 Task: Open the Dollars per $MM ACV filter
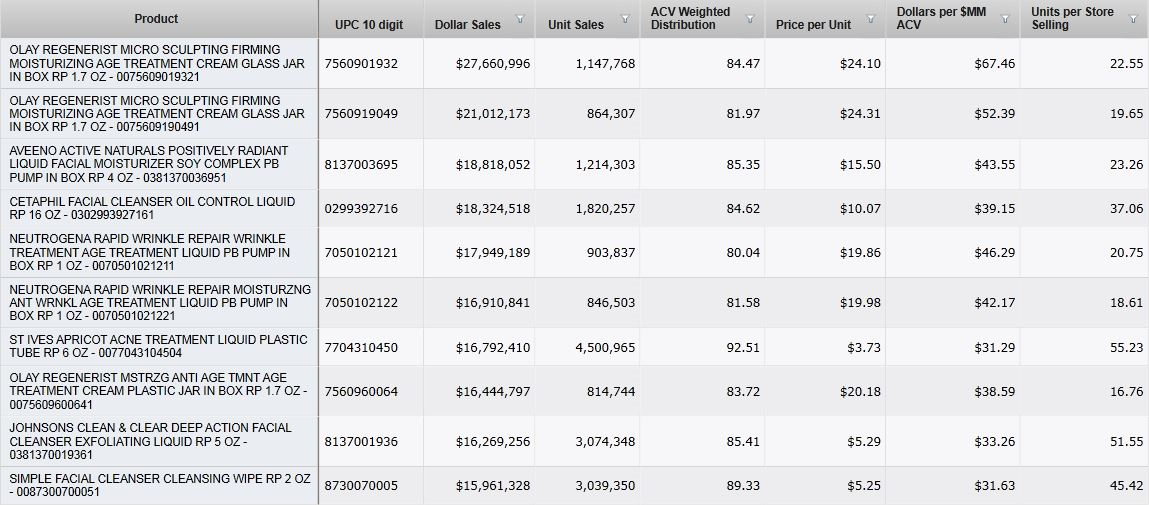click(x=1004, y=19)
